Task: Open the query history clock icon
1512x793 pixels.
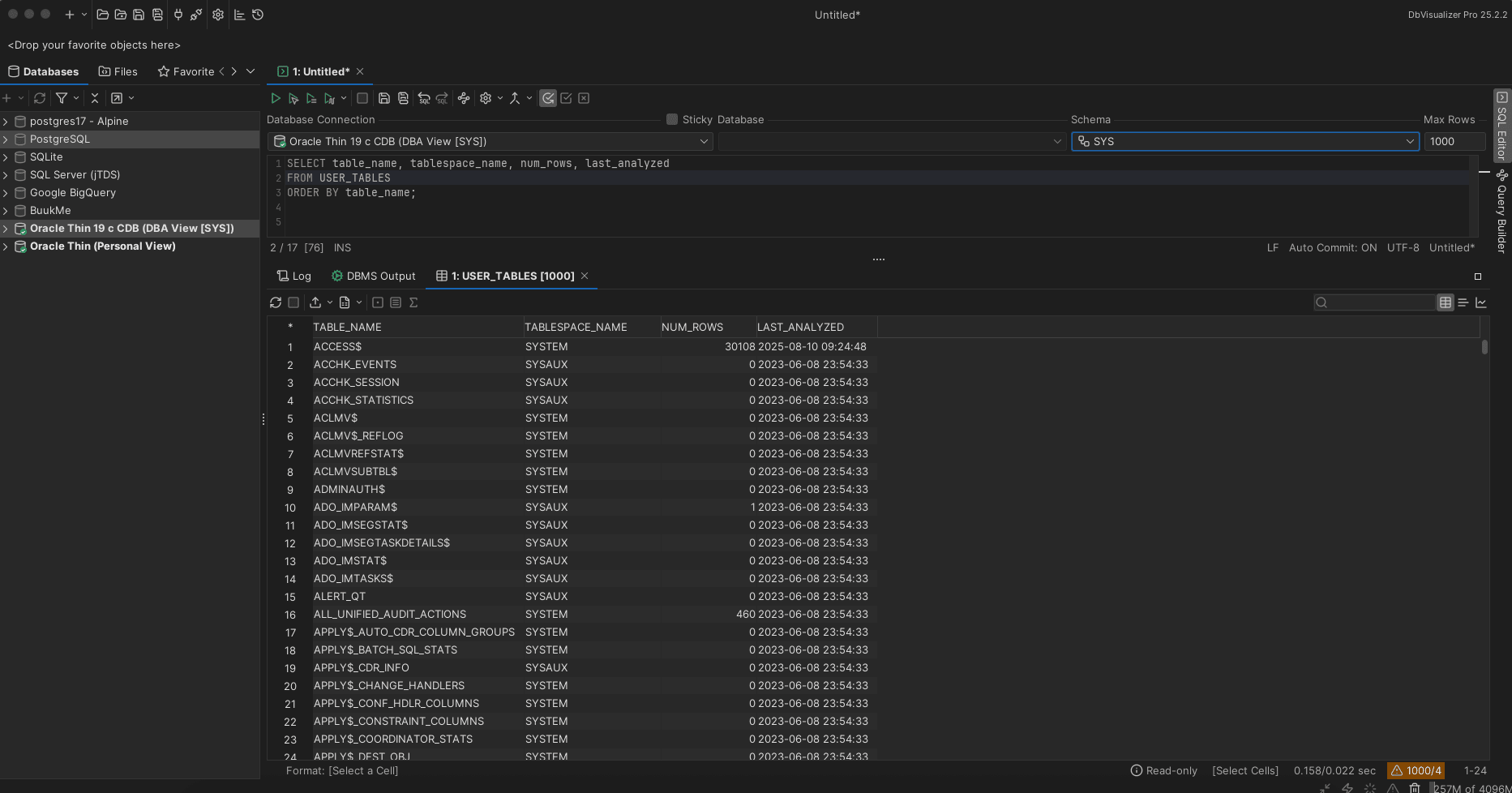Action: coord(258,15)
